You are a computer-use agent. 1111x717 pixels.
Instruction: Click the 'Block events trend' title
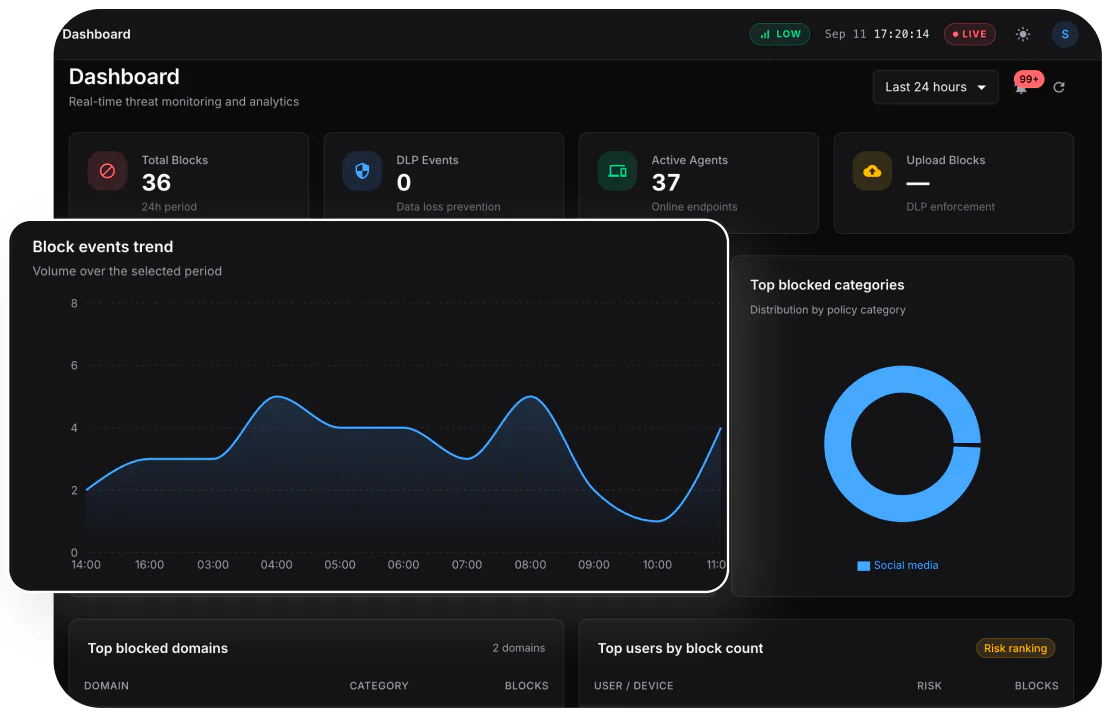103,247
